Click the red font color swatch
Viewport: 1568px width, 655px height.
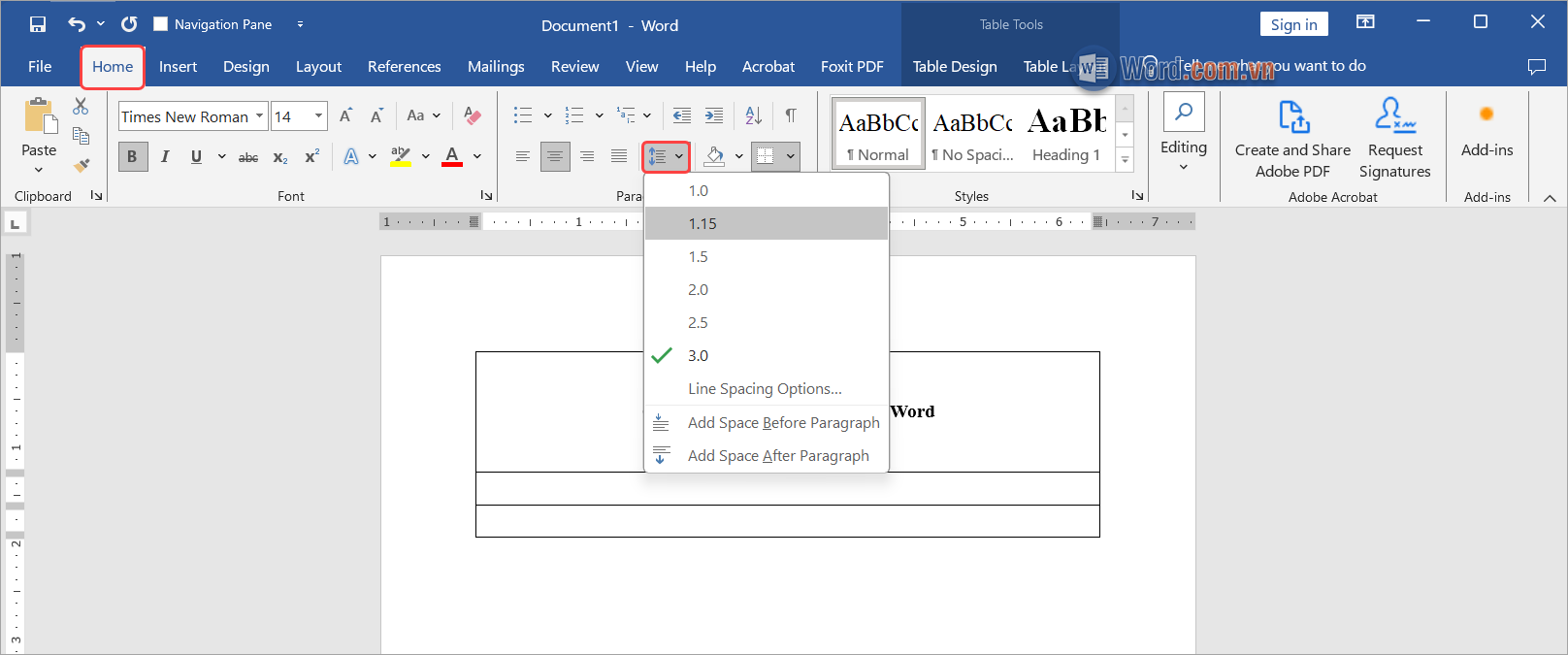click(x=452, y=156)
